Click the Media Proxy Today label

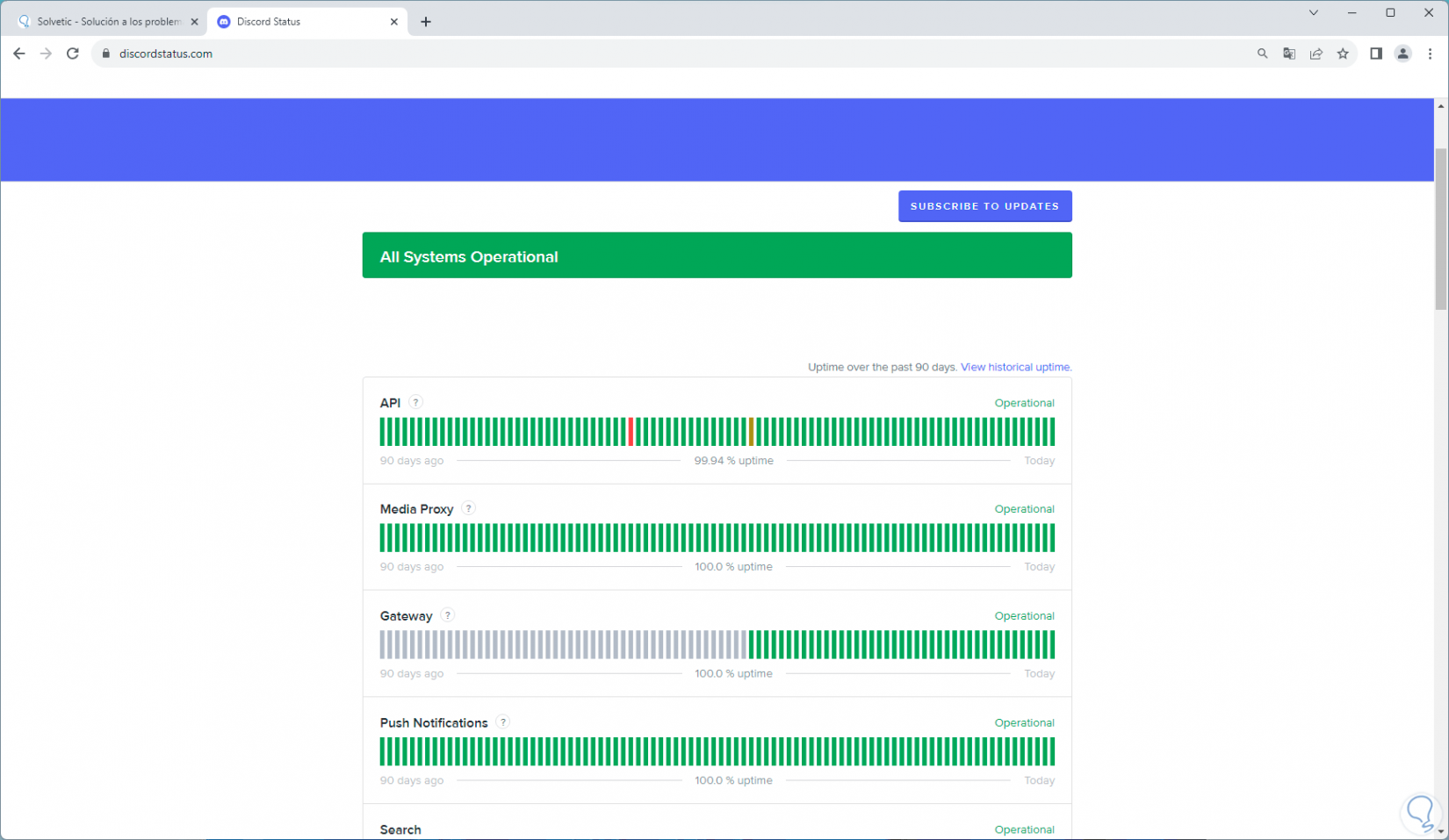pyautogui.click(x=1040, y=567)
